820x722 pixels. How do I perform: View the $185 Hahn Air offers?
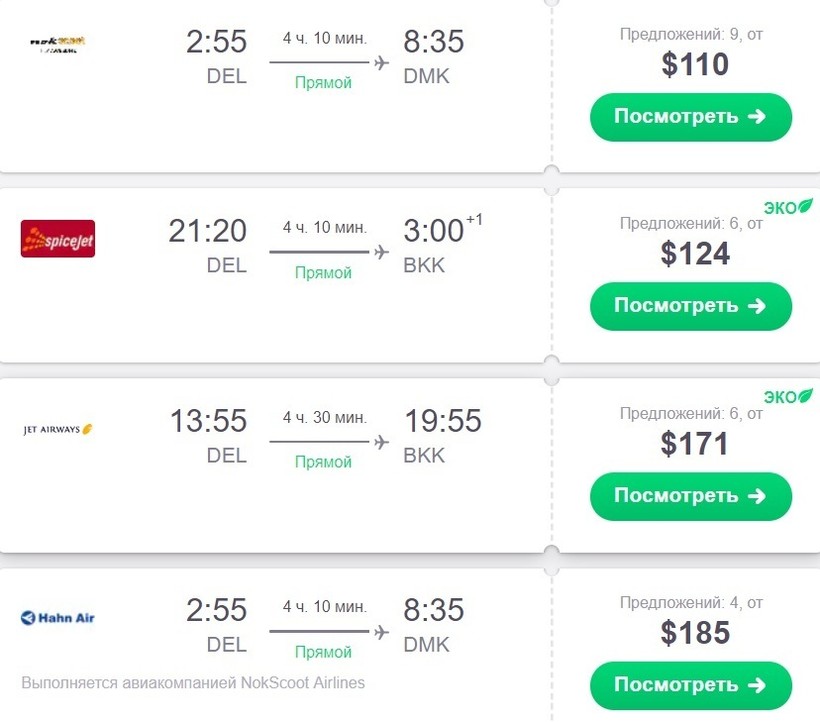click(x=690, y=685)
